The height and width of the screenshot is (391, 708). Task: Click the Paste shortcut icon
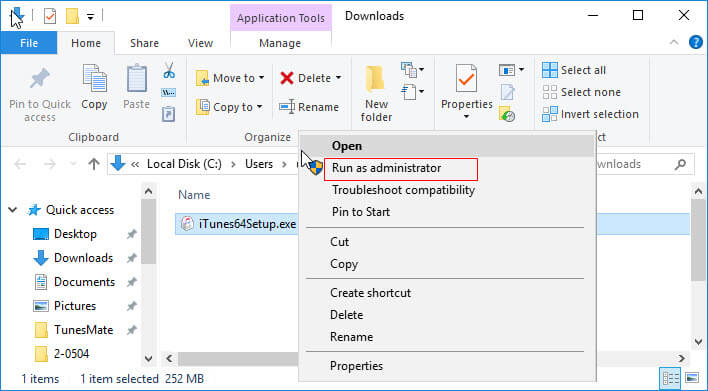168,114
